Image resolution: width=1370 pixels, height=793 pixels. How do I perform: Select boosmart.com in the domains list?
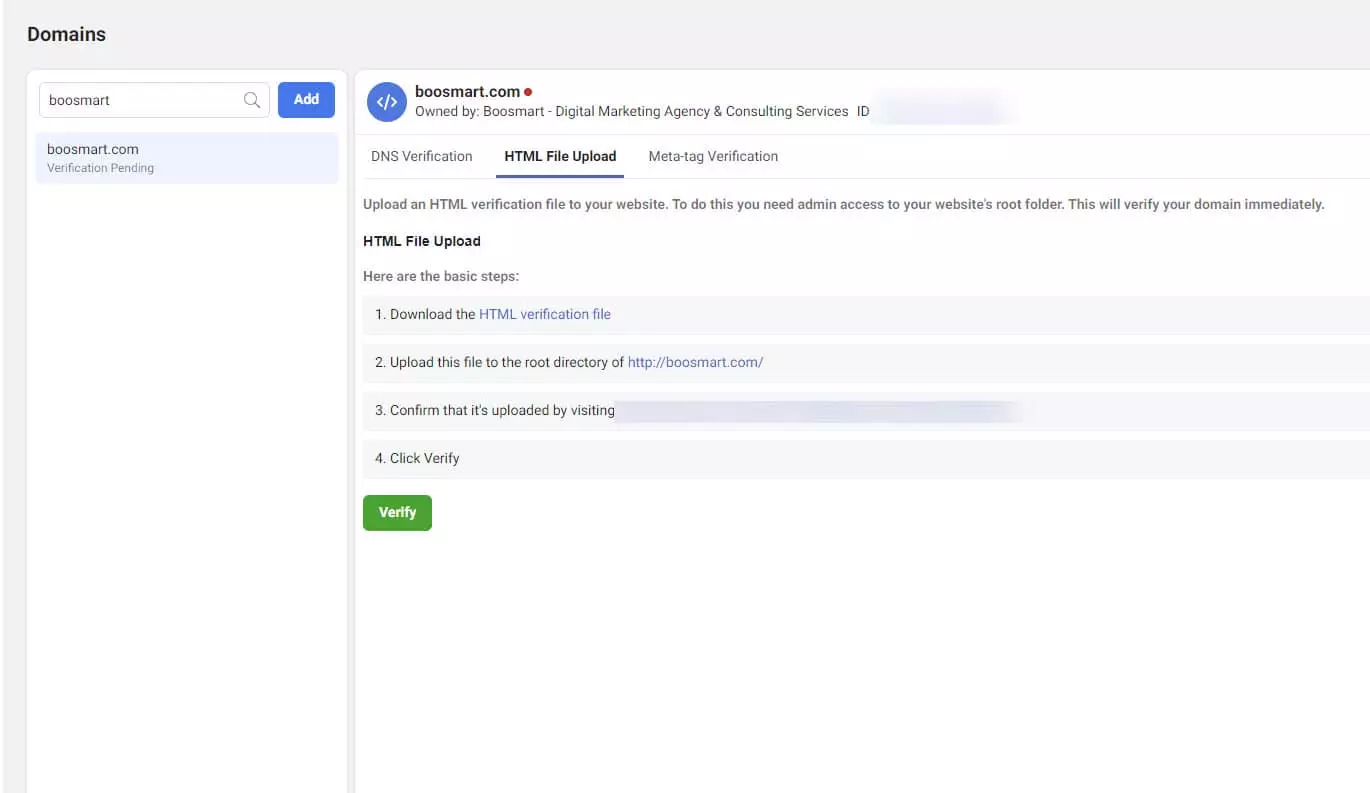(187, 158)
